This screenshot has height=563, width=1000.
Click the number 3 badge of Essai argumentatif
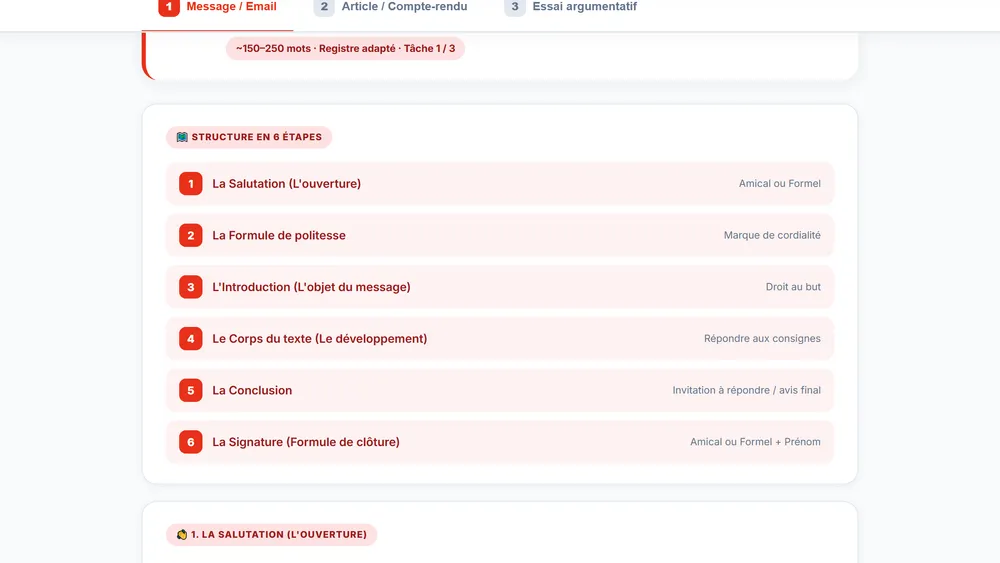tap(515, 7)
